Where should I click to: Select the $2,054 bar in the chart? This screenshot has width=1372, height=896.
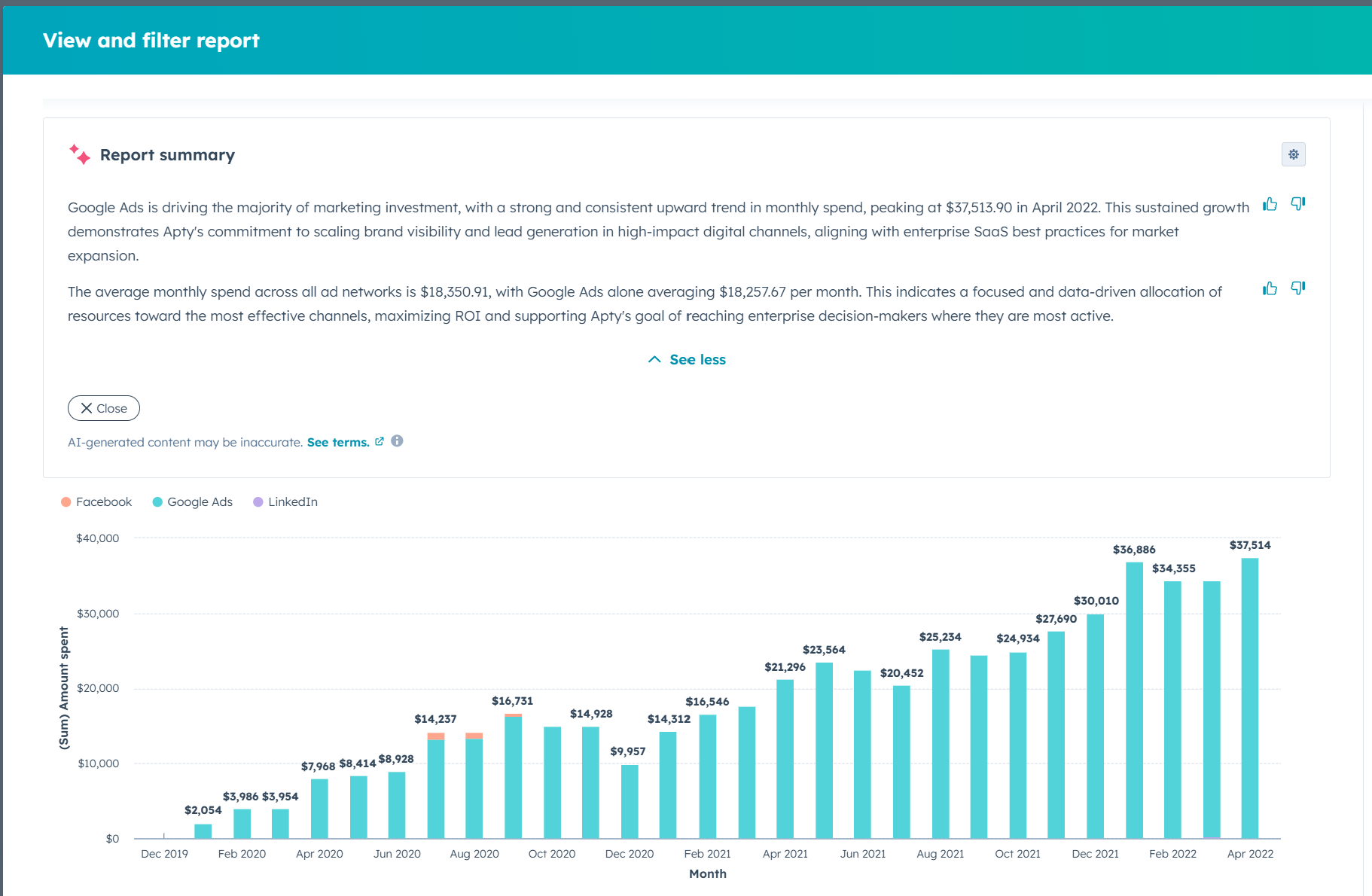[203, 831]
